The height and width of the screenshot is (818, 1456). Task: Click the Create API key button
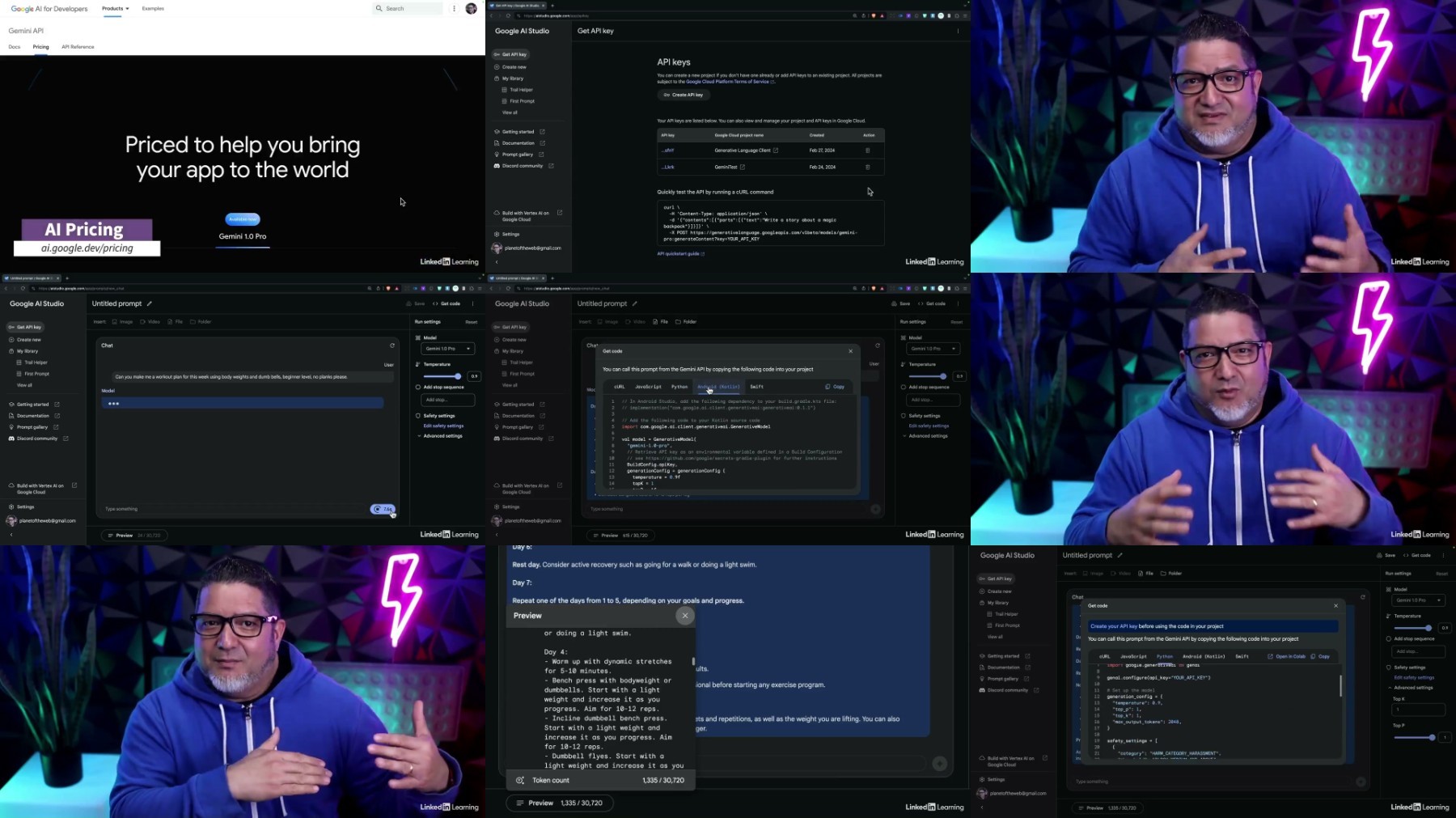684,95
